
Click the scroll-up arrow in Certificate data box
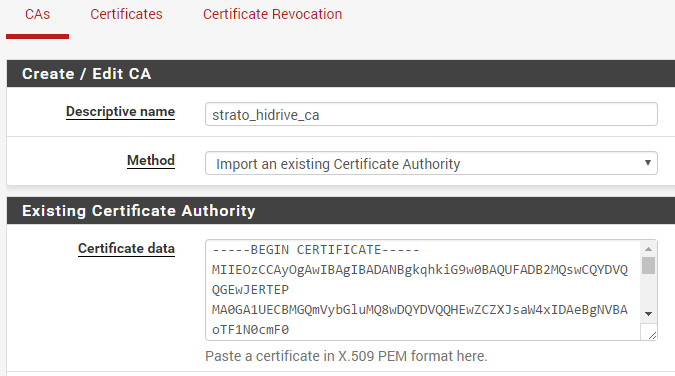point(648,249)
